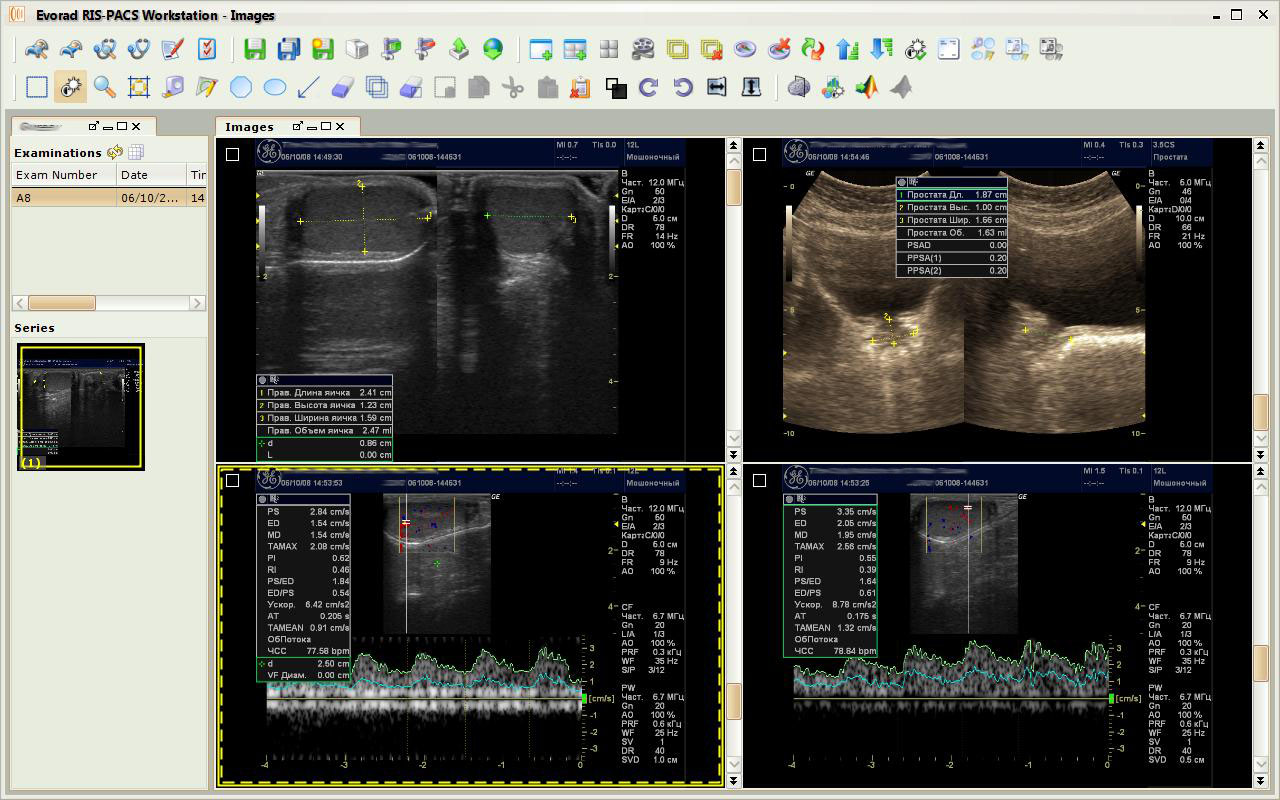Tick the prostate image checkbox top-right
The height and width of the screenshot is (800, 1280).
(x=759, y=154)
